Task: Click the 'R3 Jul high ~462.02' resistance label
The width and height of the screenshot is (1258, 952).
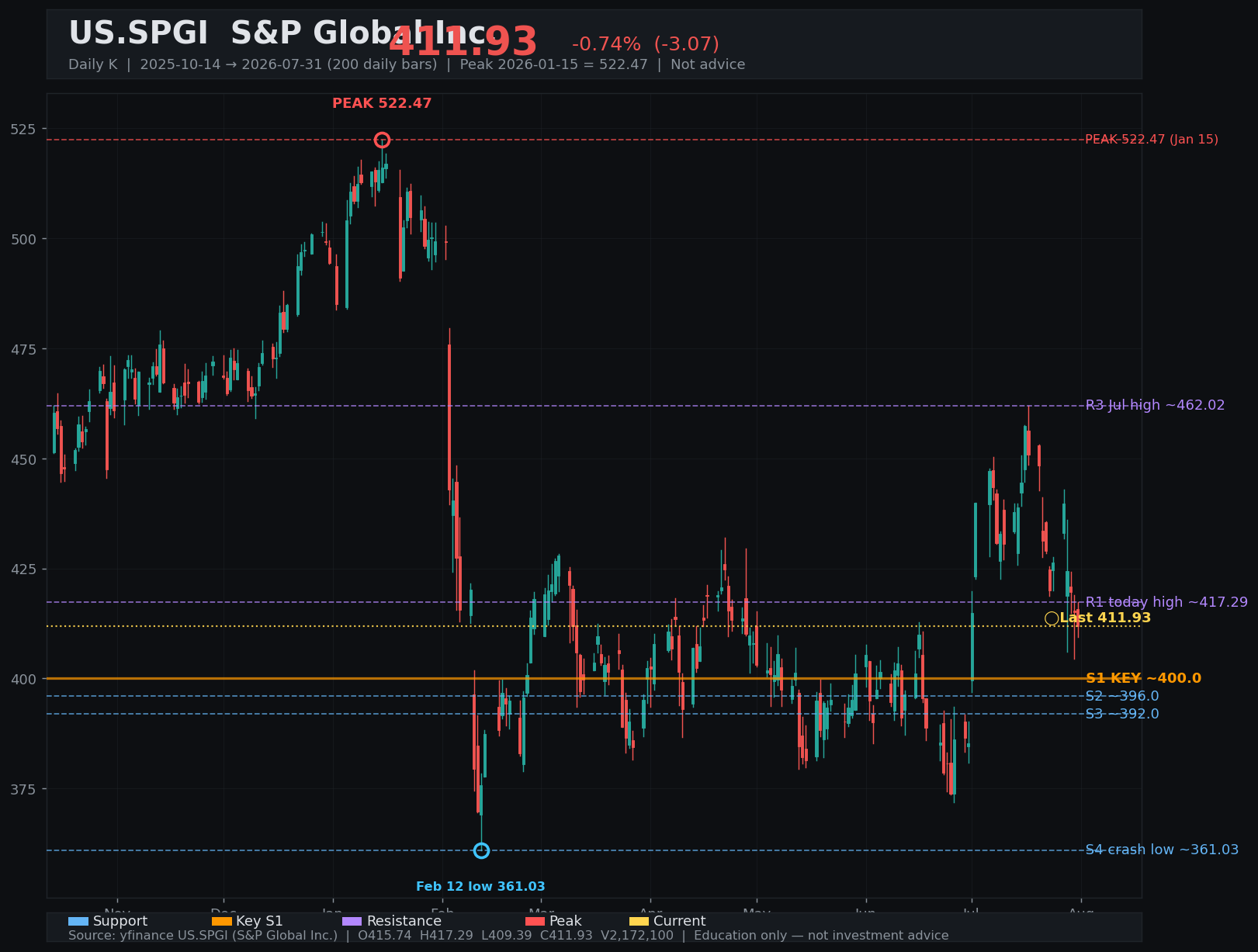Action: tap(1155, 405)
